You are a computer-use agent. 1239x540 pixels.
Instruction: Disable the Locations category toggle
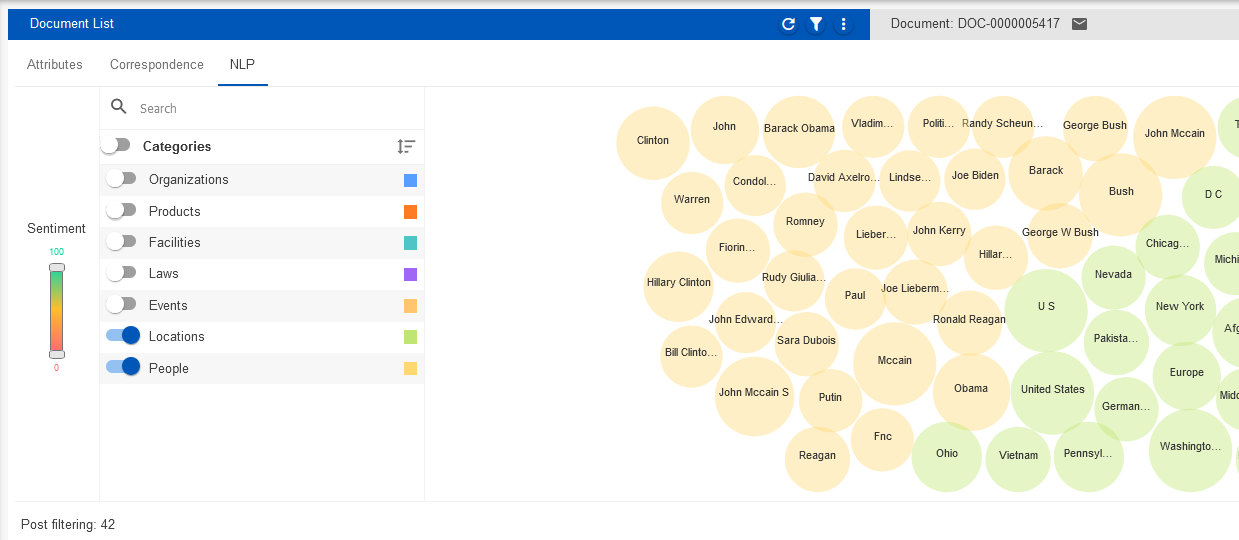pyautogui.click(x=123, y=336)
